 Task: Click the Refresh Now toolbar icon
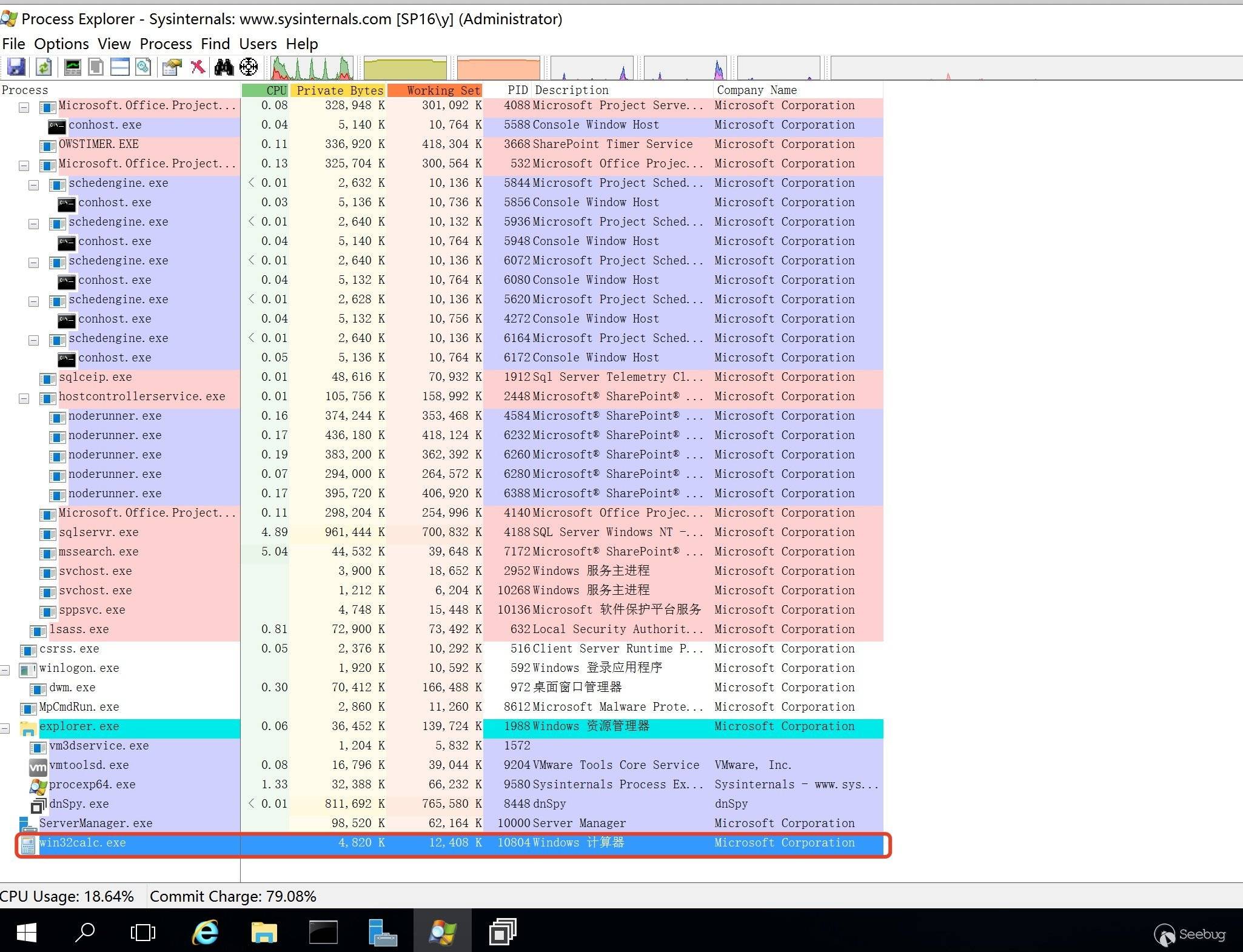[x=43, y=67]
